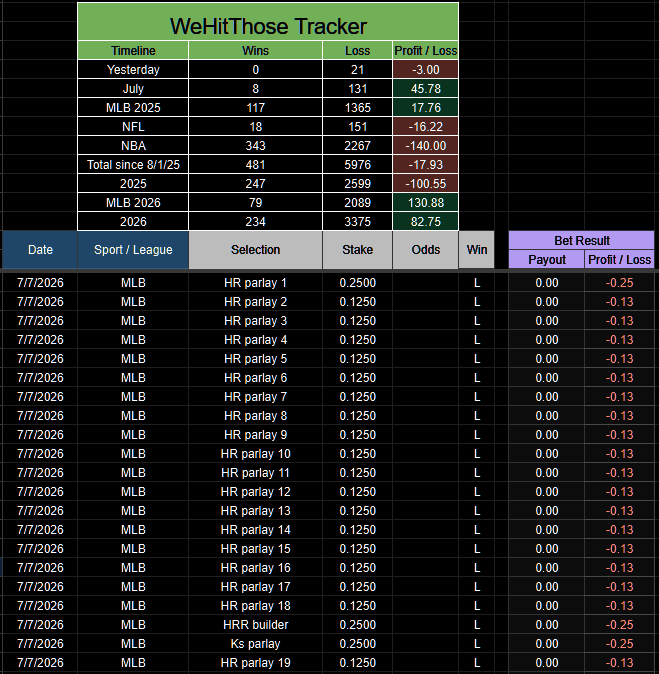The height and width of the screenshot is (674, 659).
Task: Click the profit -0.25 for HRR builder
Action: tap(619, 625)
